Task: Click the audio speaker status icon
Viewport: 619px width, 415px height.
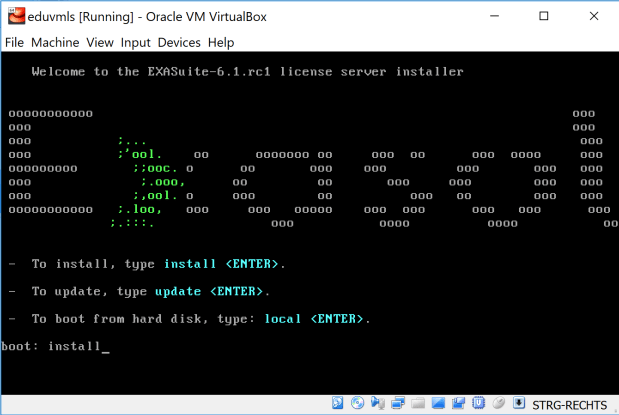Action: coord(377,404)
